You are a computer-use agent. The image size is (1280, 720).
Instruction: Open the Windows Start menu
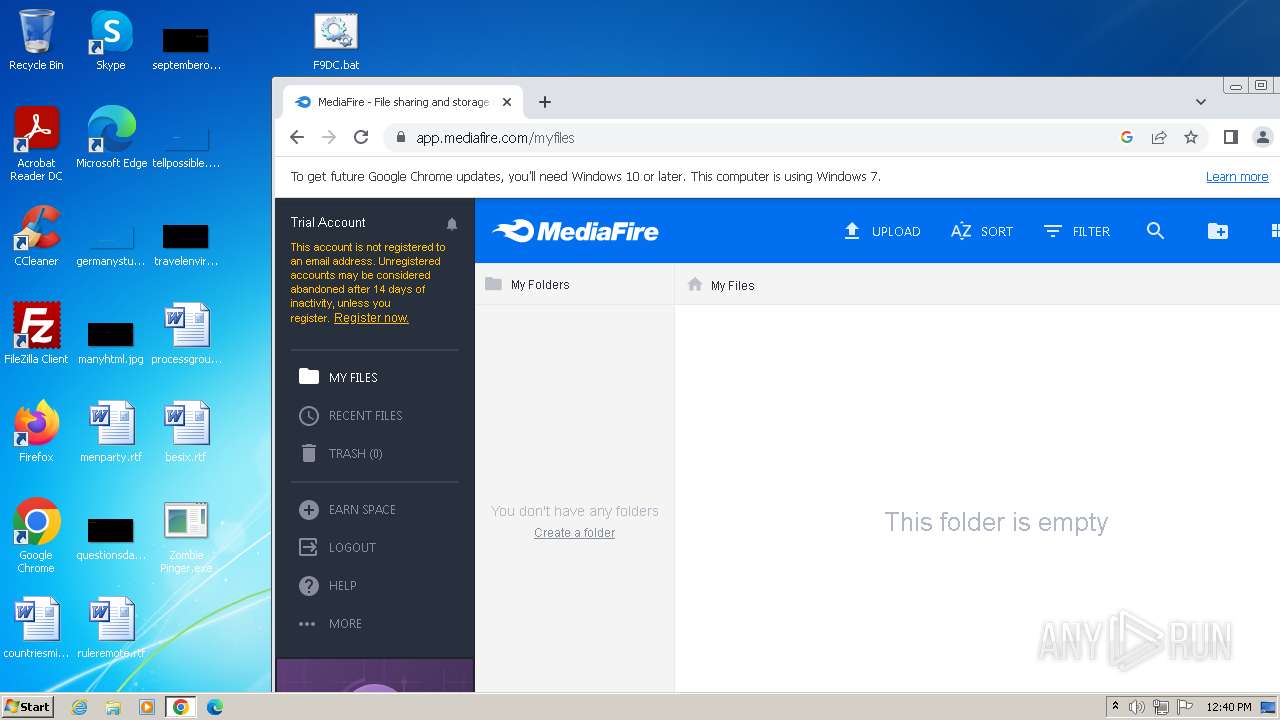27,707
